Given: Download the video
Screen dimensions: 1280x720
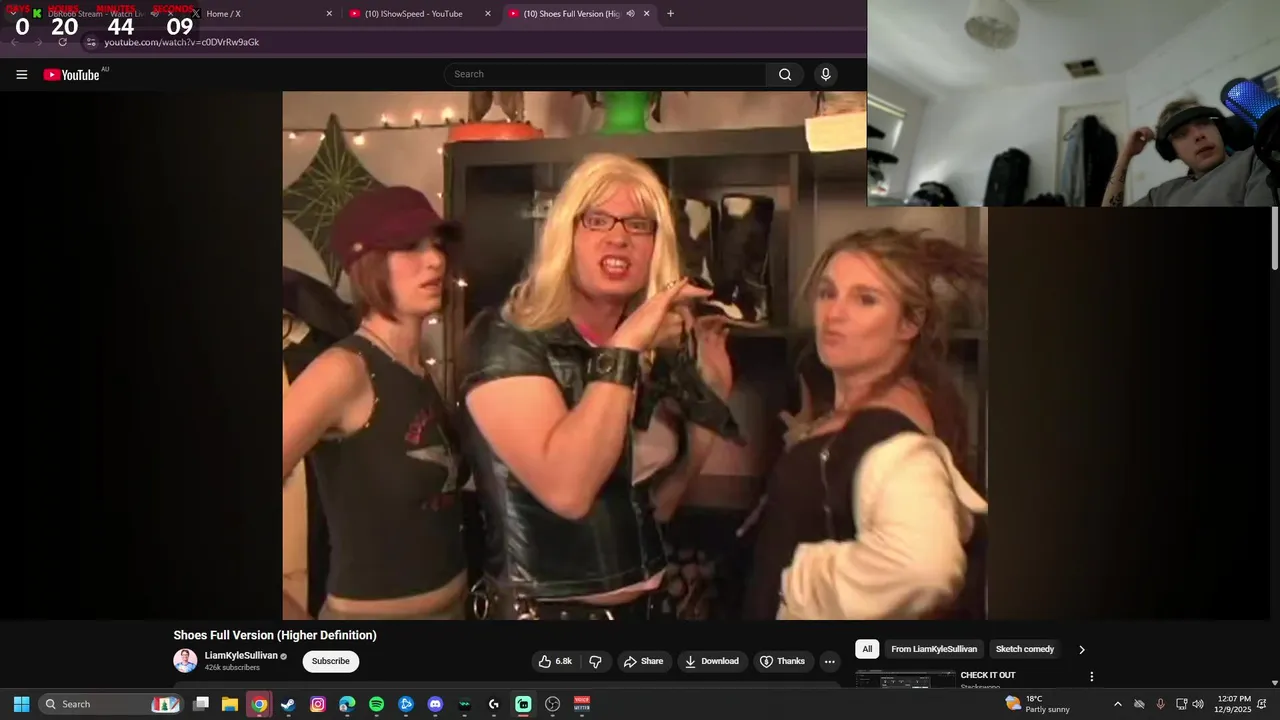Looking at the screenshot, I should (712, 661).
